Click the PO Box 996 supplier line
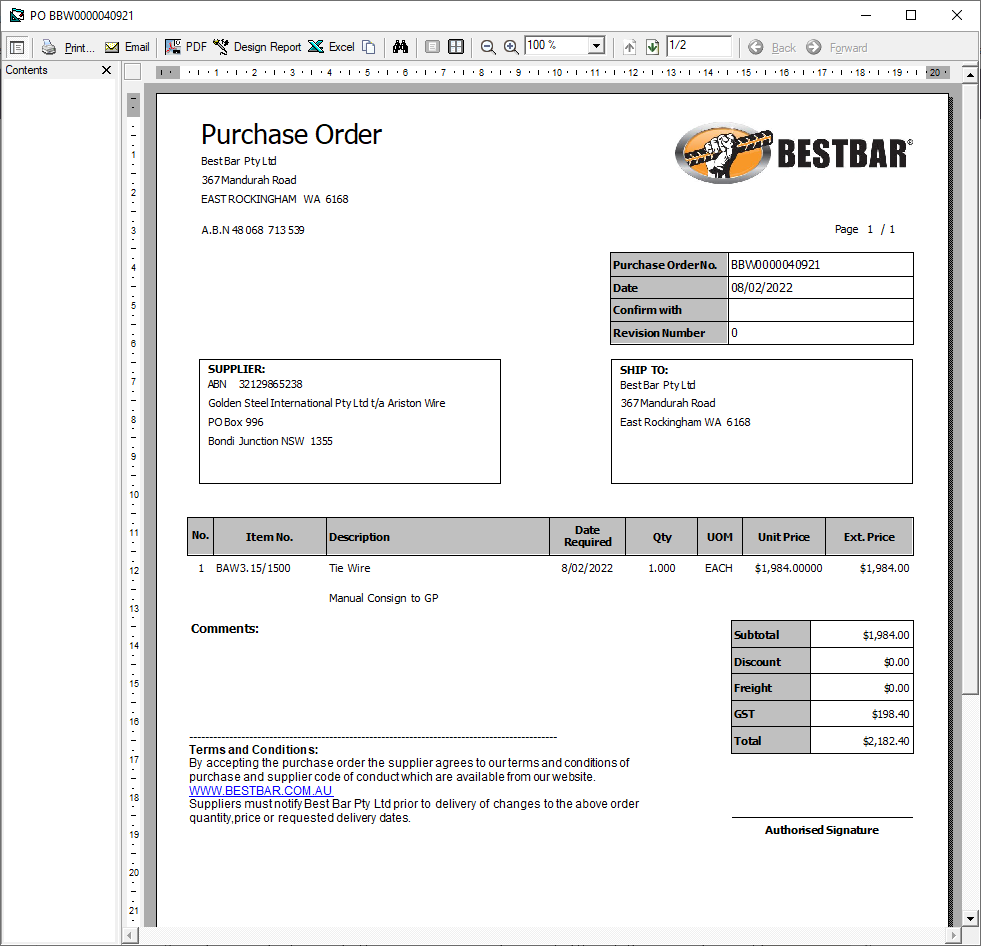Viewport: 981px width, 946px height. pyautogui.click(x=236, y=422)
